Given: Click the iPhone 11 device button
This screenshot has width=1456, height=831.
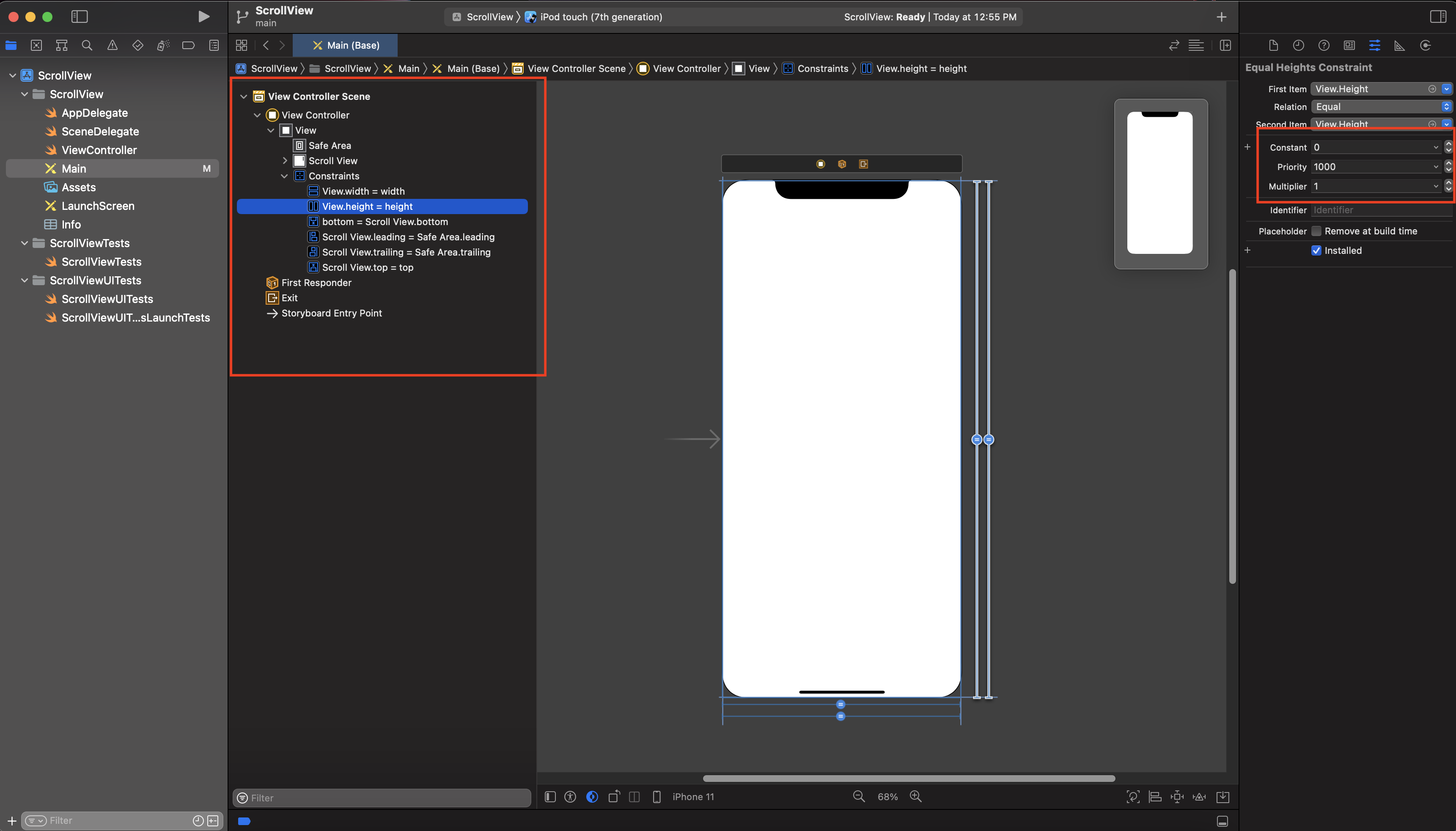Looking at the screenshot, I should tap(692, 797).
